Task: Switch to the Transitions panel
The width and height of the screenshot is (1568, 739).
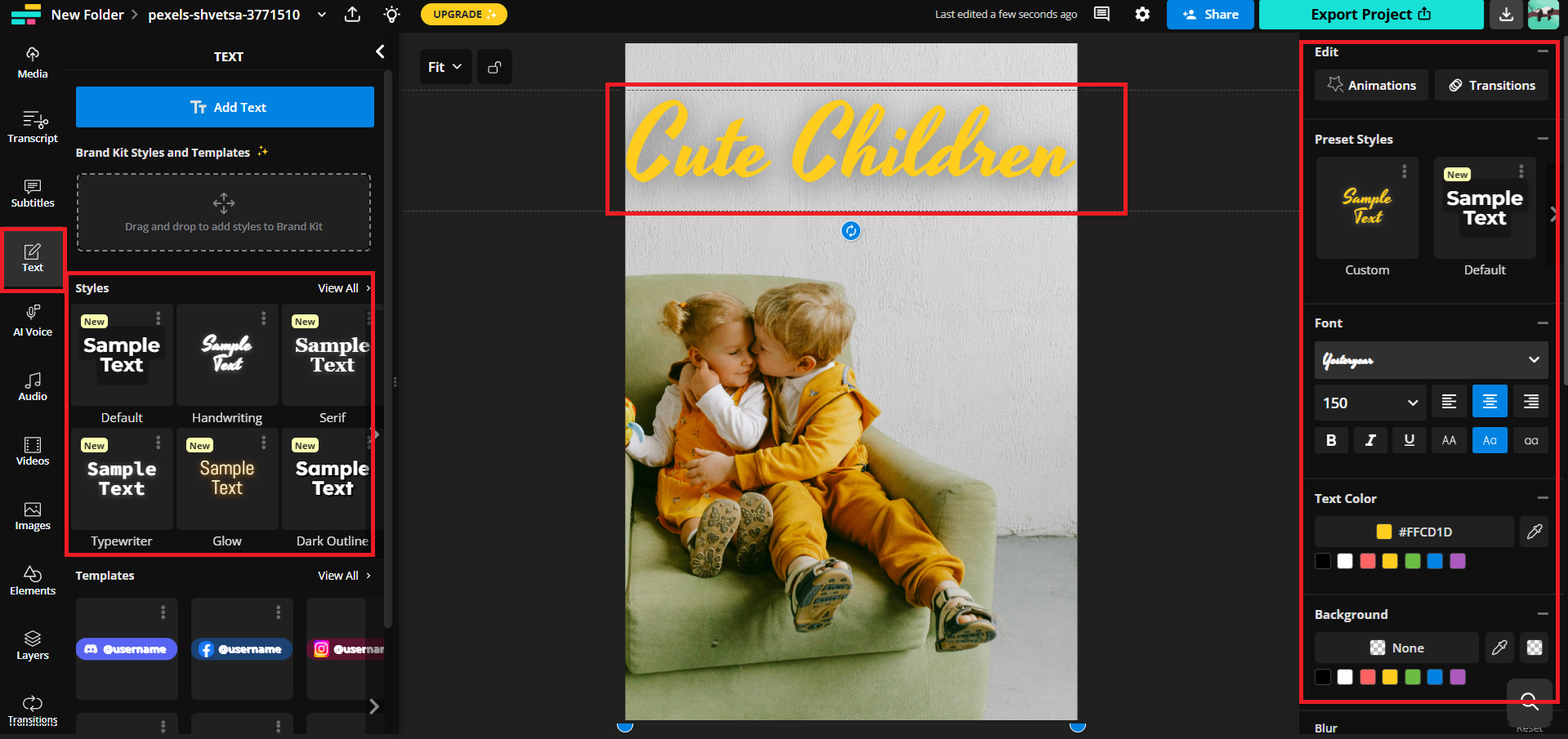Action: 1491,85
